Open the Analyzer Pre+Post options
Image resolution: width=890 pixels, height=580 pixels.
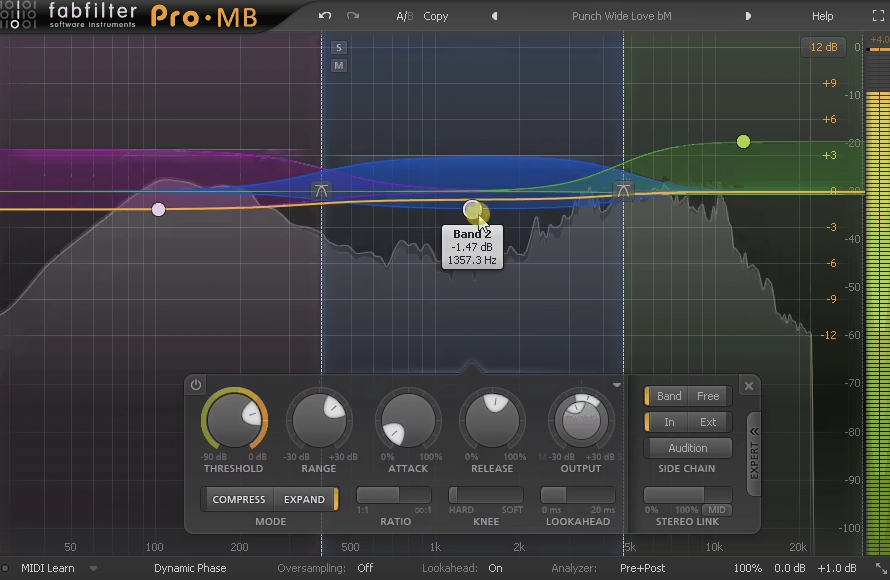(641, 567)
